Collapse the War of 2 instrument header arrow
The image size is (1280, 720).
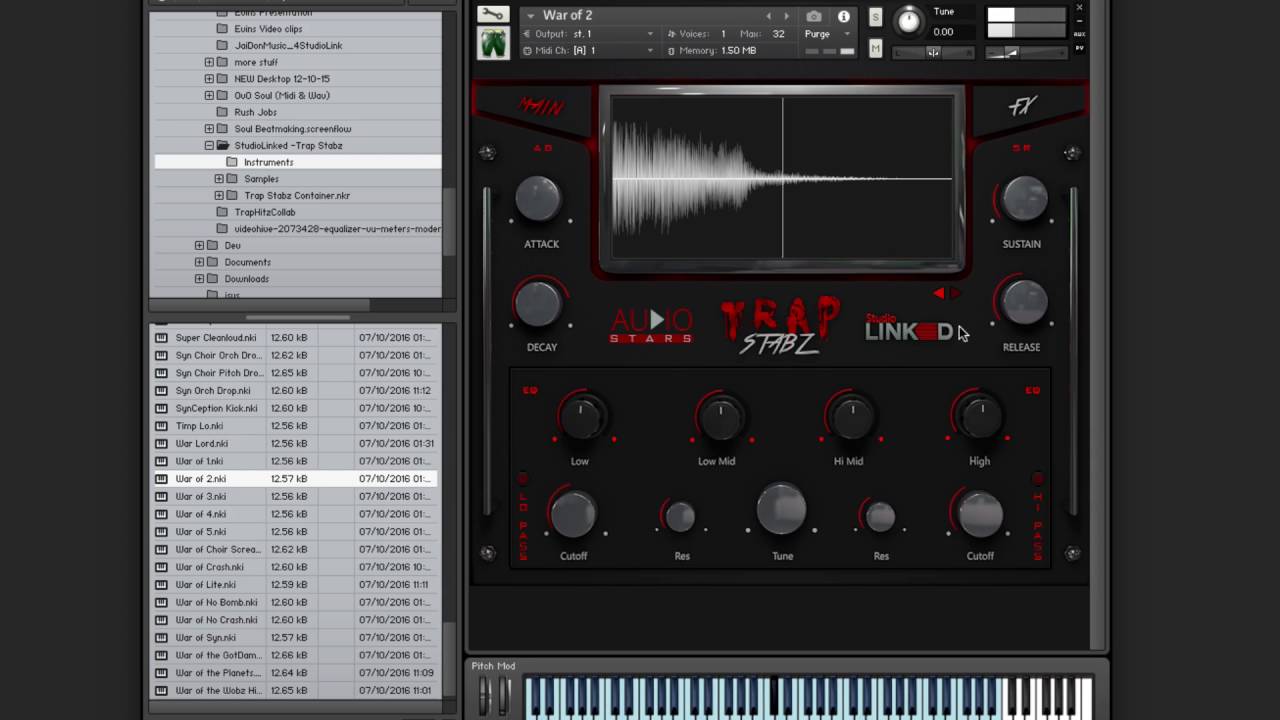[529, 16]
